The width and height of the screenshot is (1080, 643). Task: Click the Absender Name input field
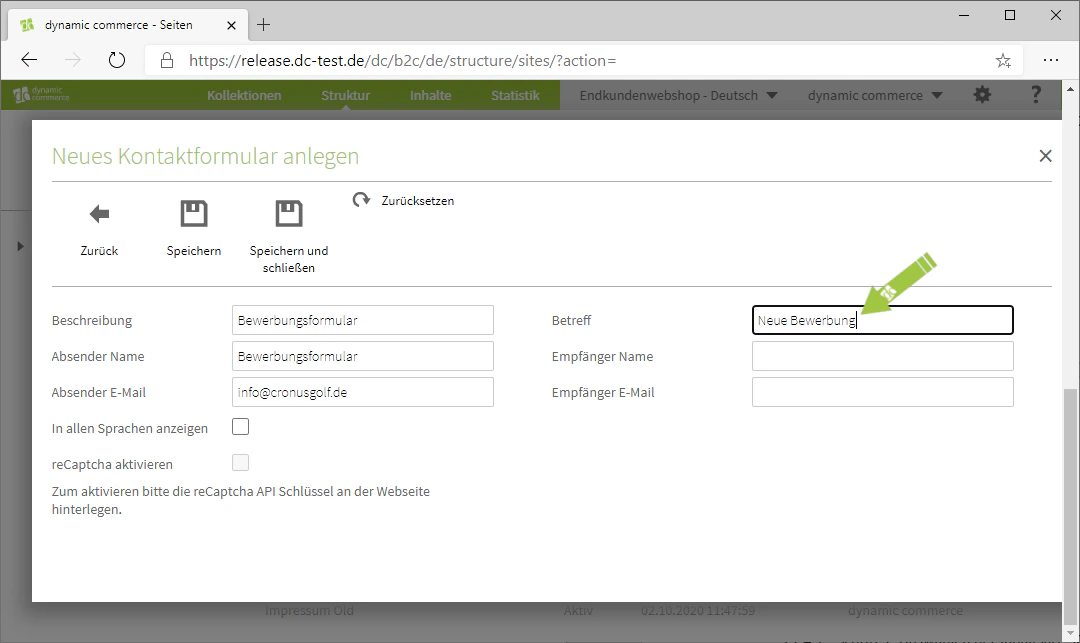[x=363, y=356]
